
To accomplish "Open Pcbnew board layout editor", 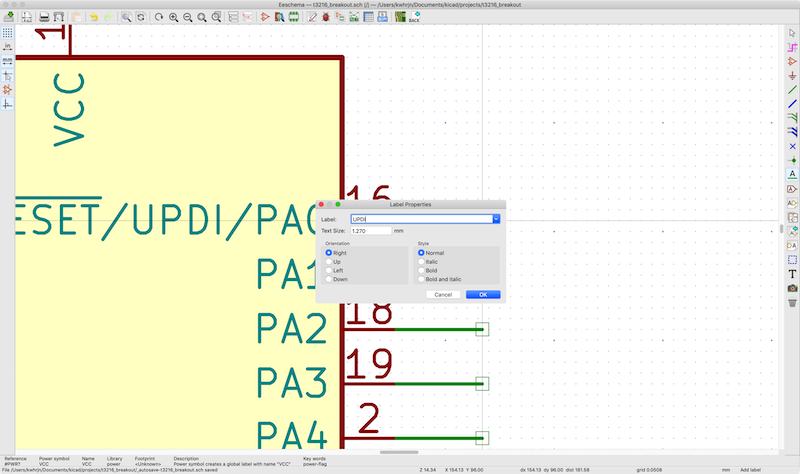I will pyautogui.click(x=401, y=17).
